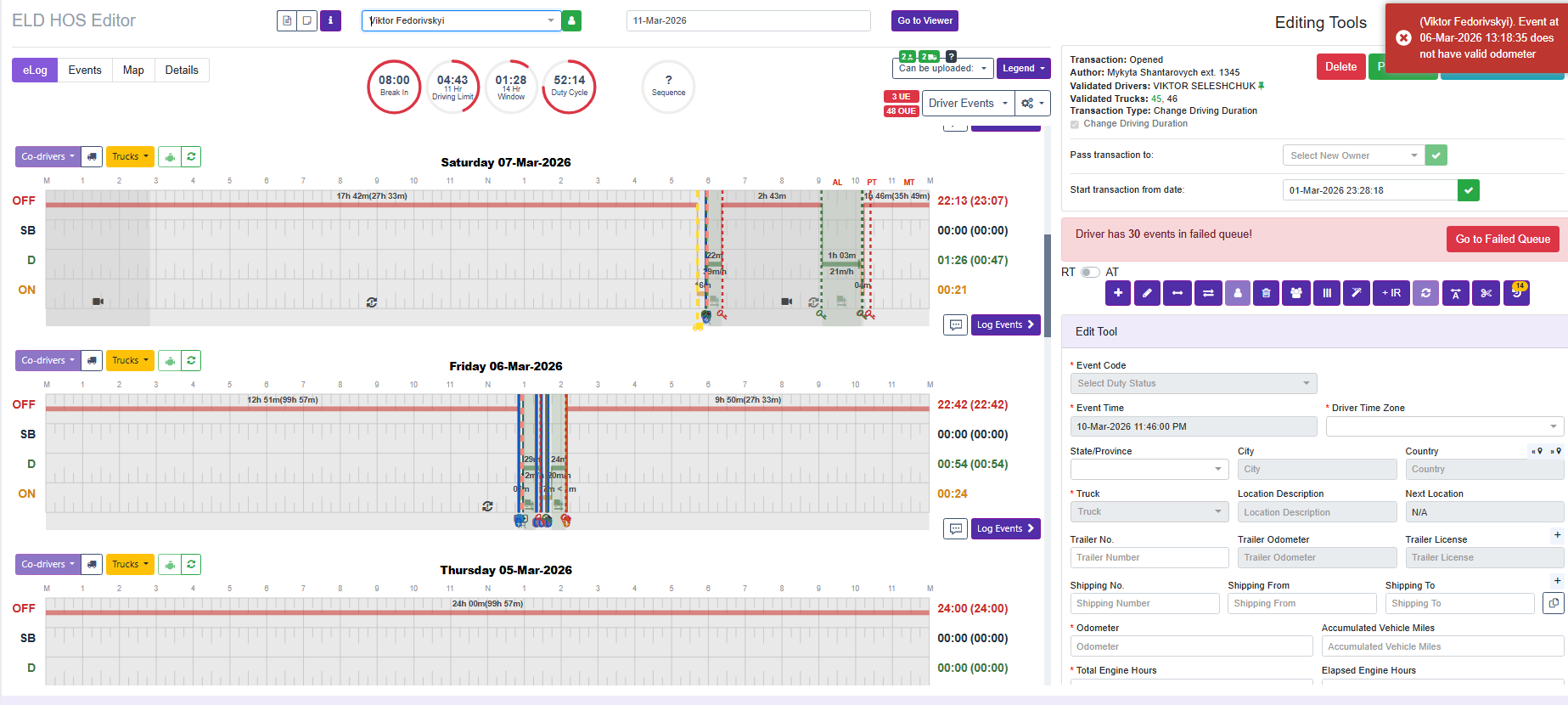Click the + IR editing tool
The image size is (1568, 705).
coord(1391,293)
